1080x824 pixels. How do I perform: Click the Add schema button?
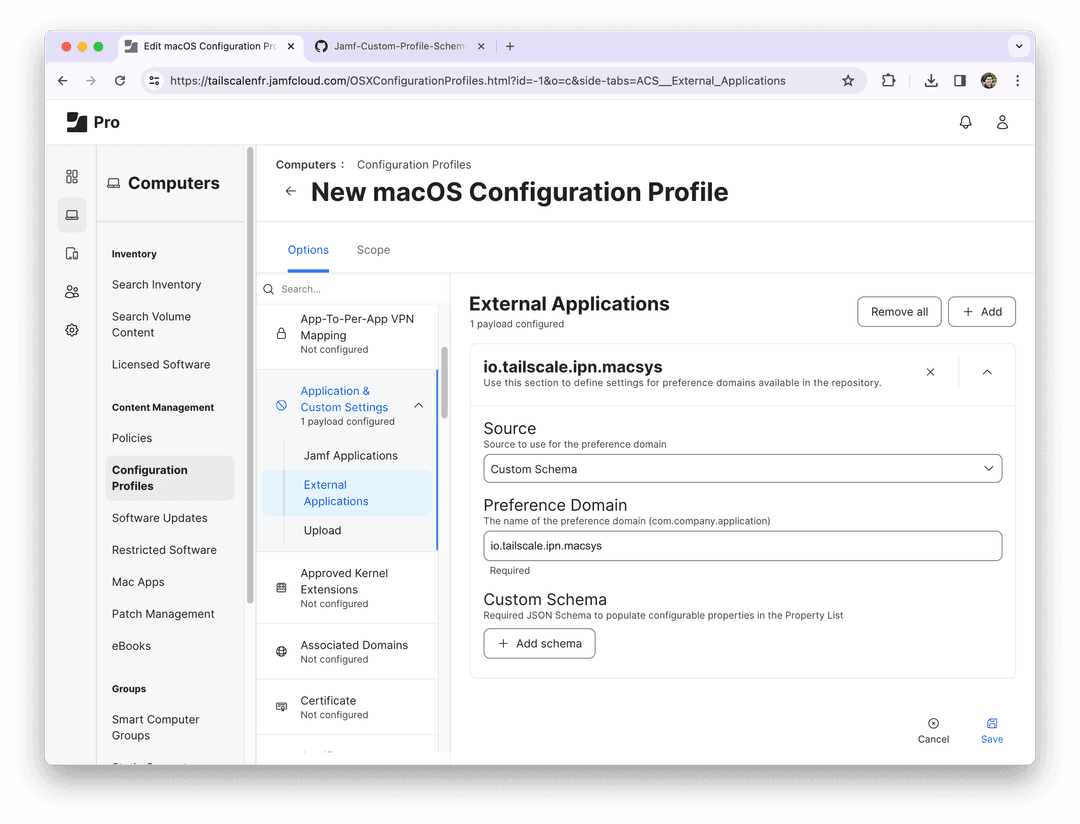[x=539, y=643]
